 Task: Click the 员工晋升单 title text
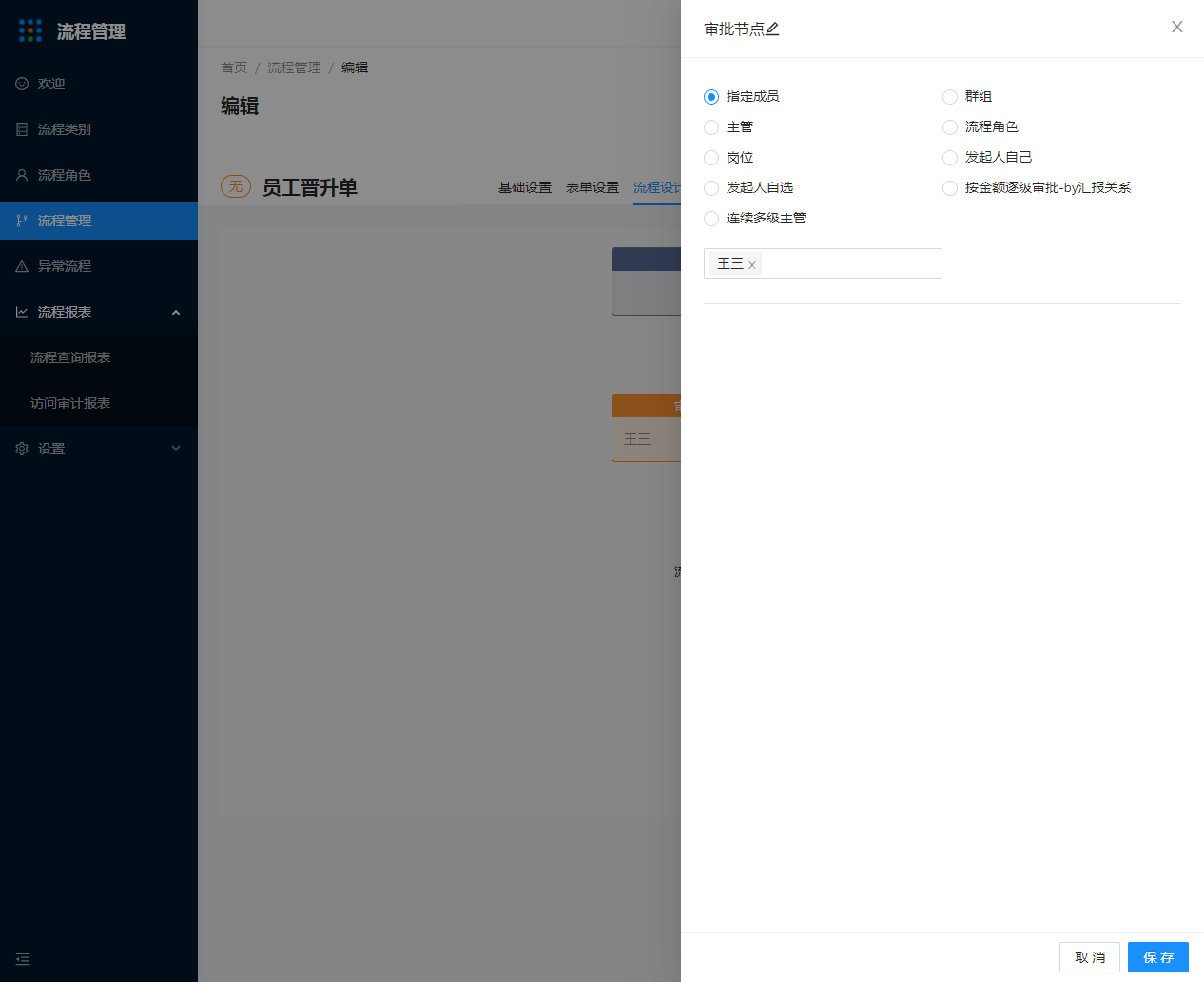pyautogui.click(x=310, y=187)
